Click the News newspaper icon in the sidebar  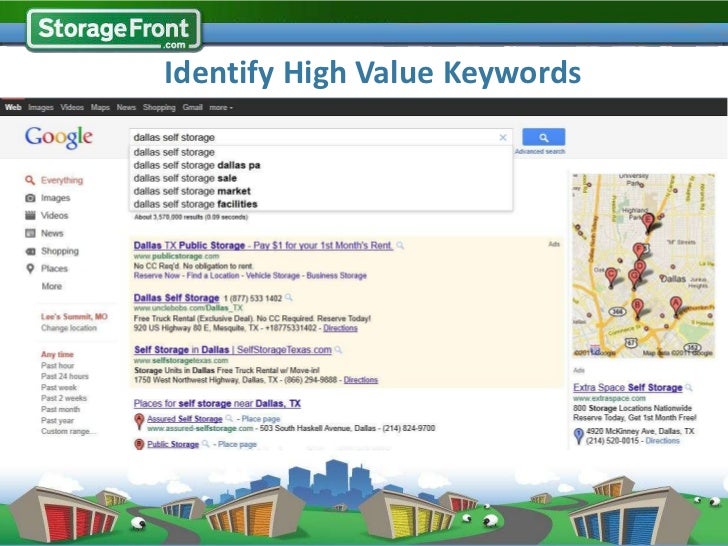pyautogui.click(x=30, y=233)
